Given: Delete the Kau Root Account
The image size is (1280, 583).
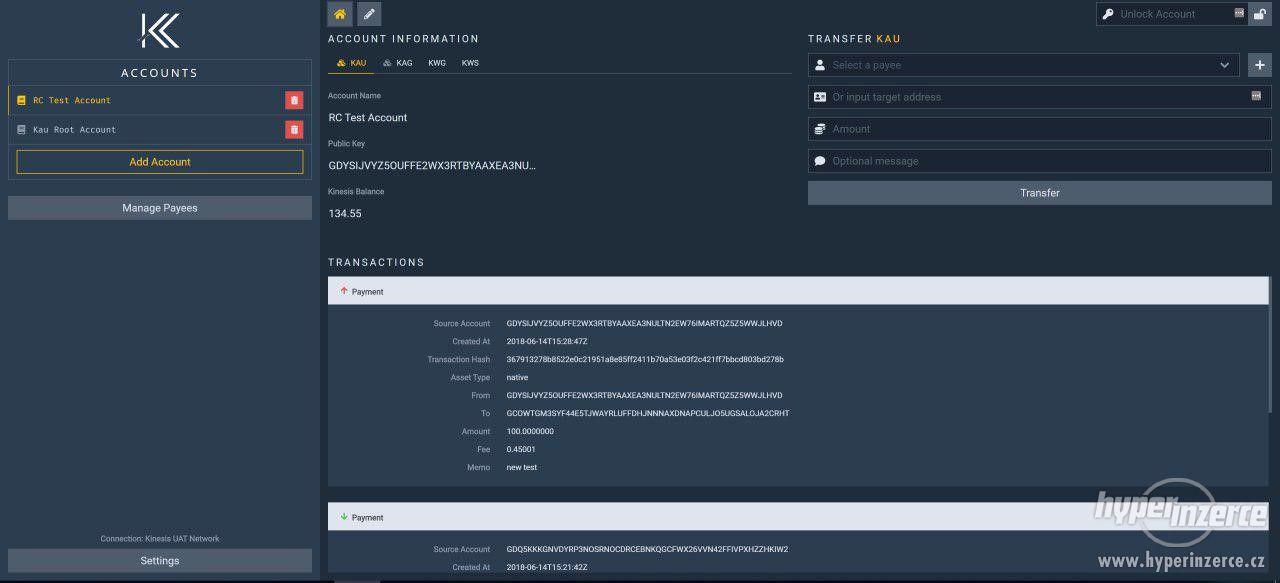Looking at the screenshot, I should pos(294,129).
